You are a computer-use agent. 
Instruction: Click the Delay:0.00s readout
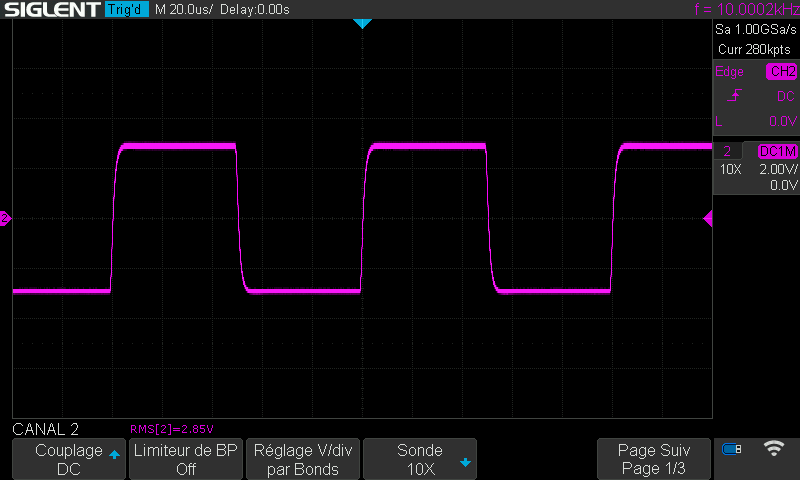[x=255, y=9]
